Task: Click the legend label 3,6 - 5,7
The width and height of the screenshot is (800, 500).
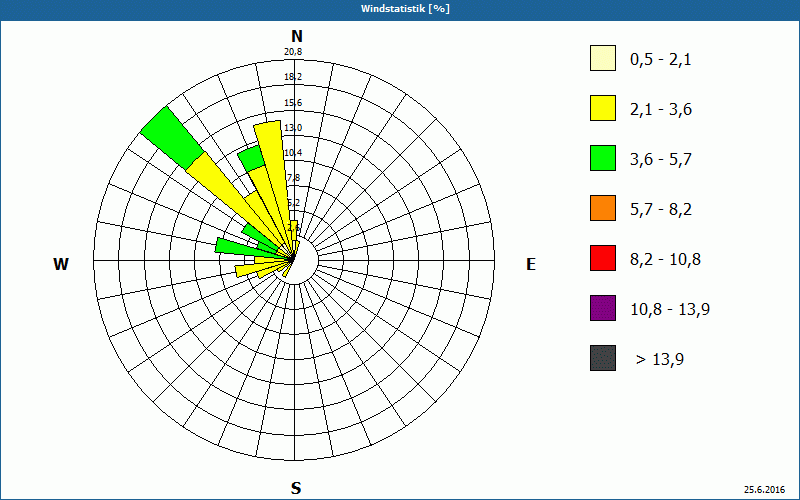Action: pos(661,160)
